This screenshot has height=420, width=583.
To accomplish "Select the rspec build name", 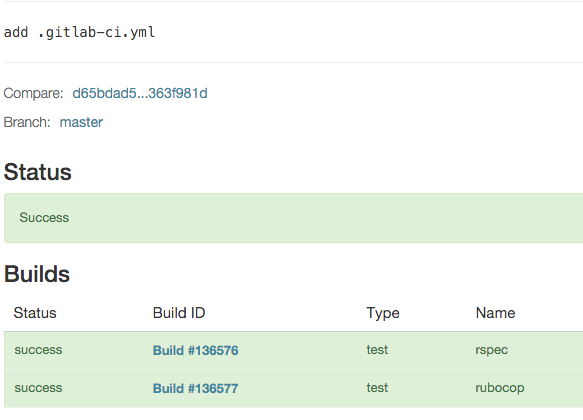I will coord(492,350).
